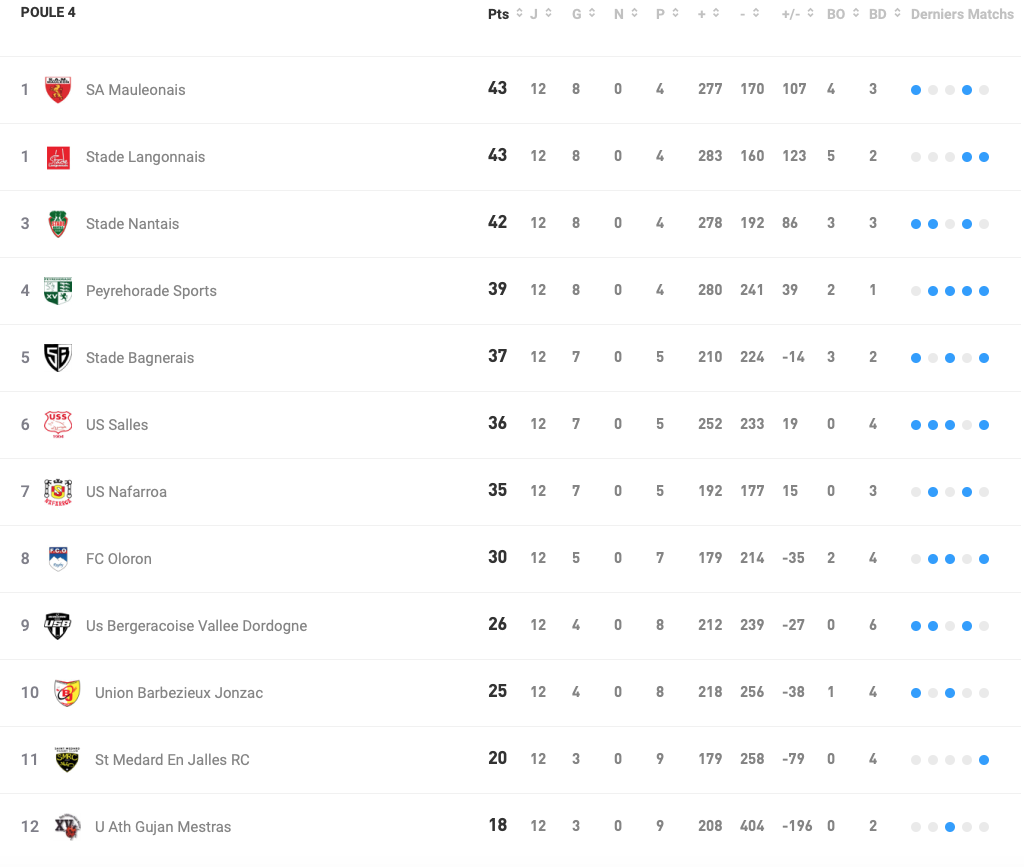
Task: Click the US Salles club crest
Action: point(58,424)
